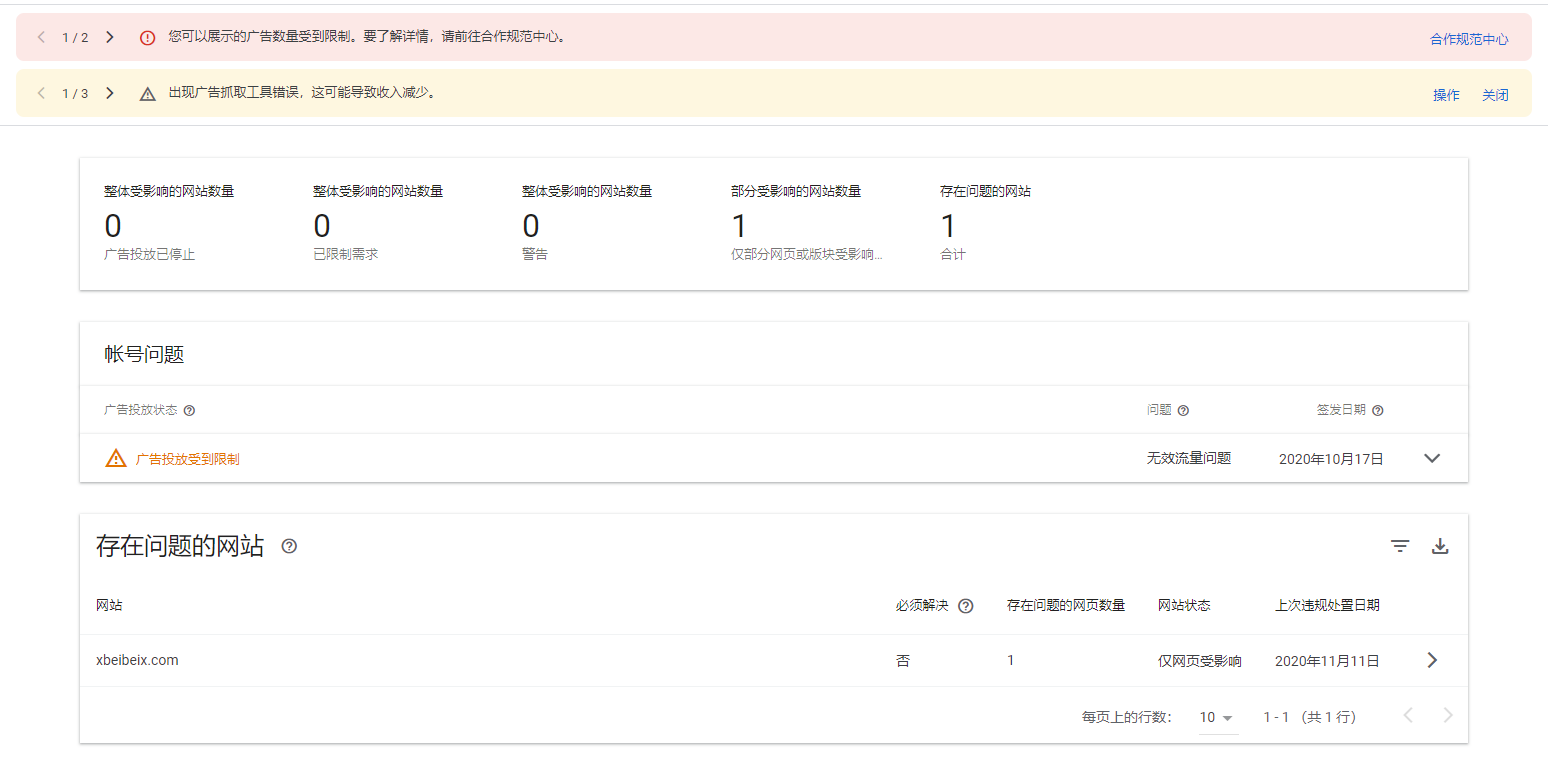Click 操作 in the warning banner
Screen dimensions: 1548x775
(1446, 95)
